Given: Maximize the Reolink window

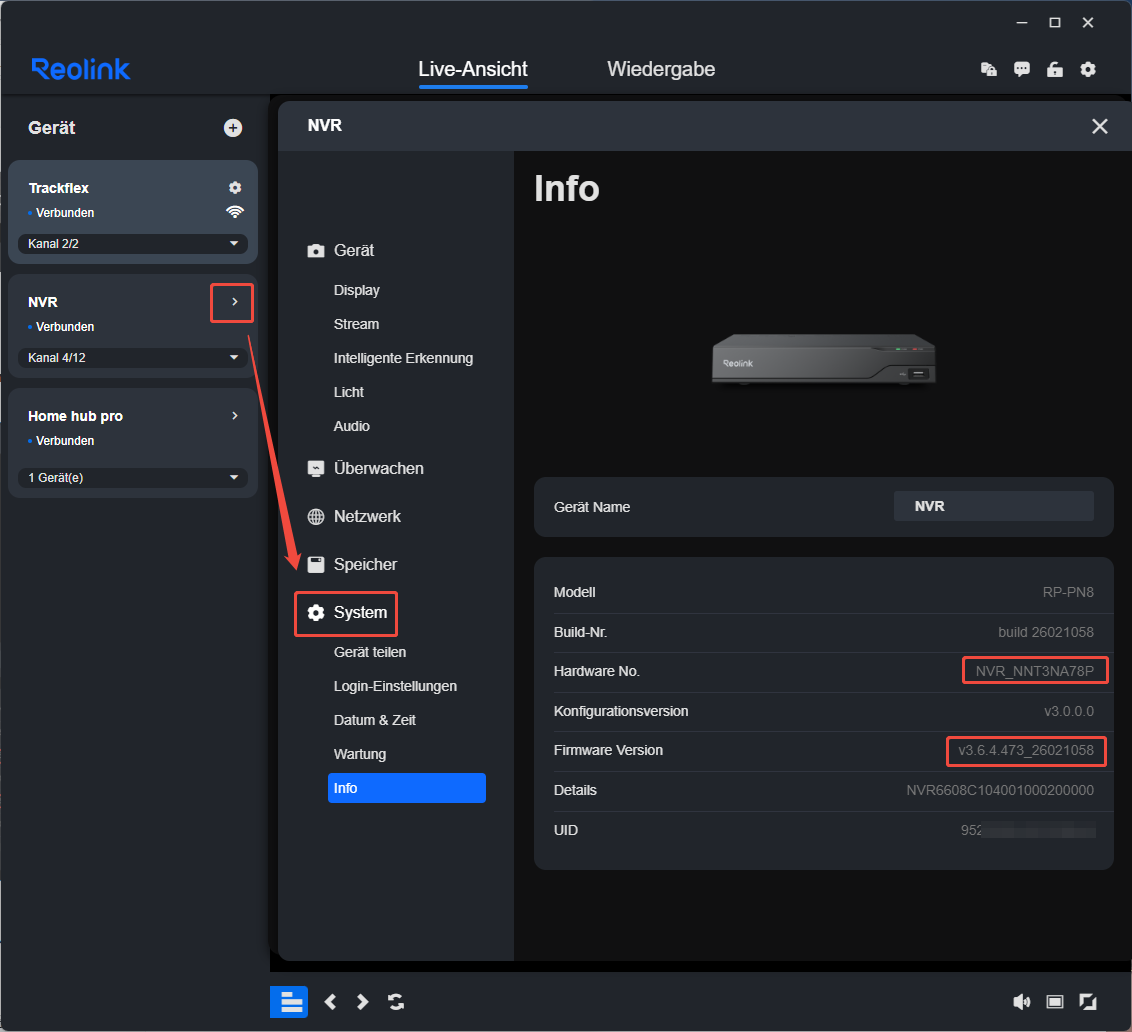Looking at the screenshot, I should tap(1055, 23).
